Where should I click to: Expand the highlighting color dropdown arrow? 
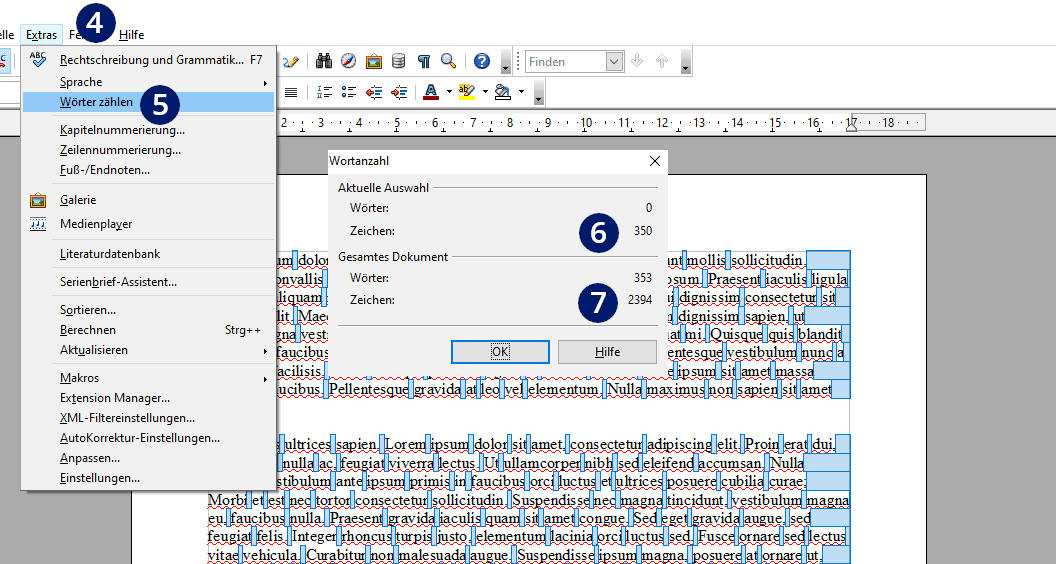click(x=485, y=92)
